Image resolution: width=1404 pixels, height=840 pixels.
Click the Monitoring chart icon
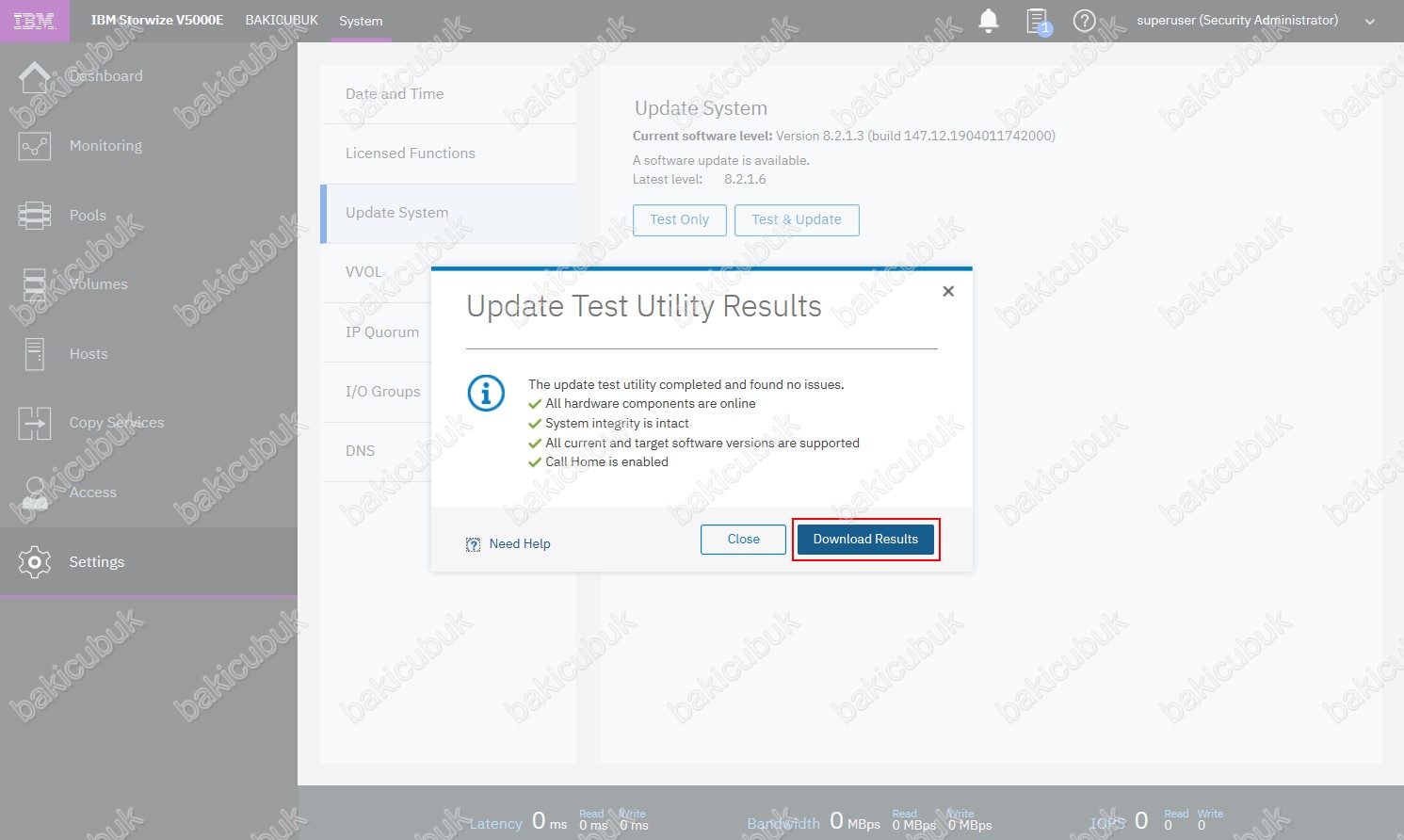click(35, 146)
